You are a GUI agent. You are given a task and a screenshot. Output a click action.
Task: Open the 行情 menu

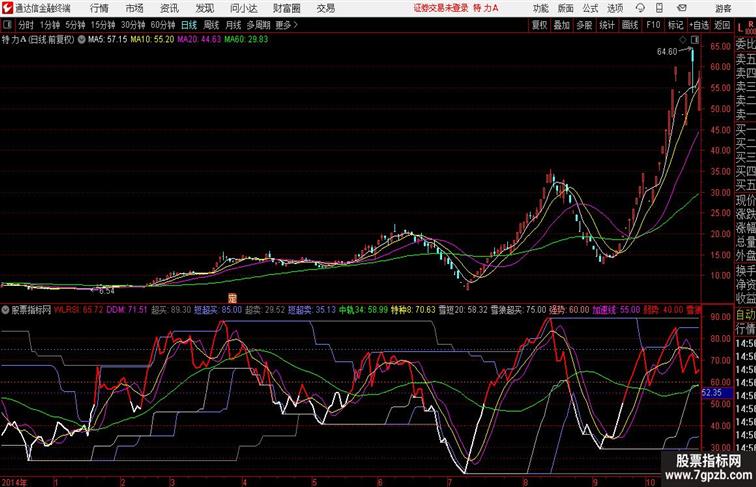[x=99, y=8]
